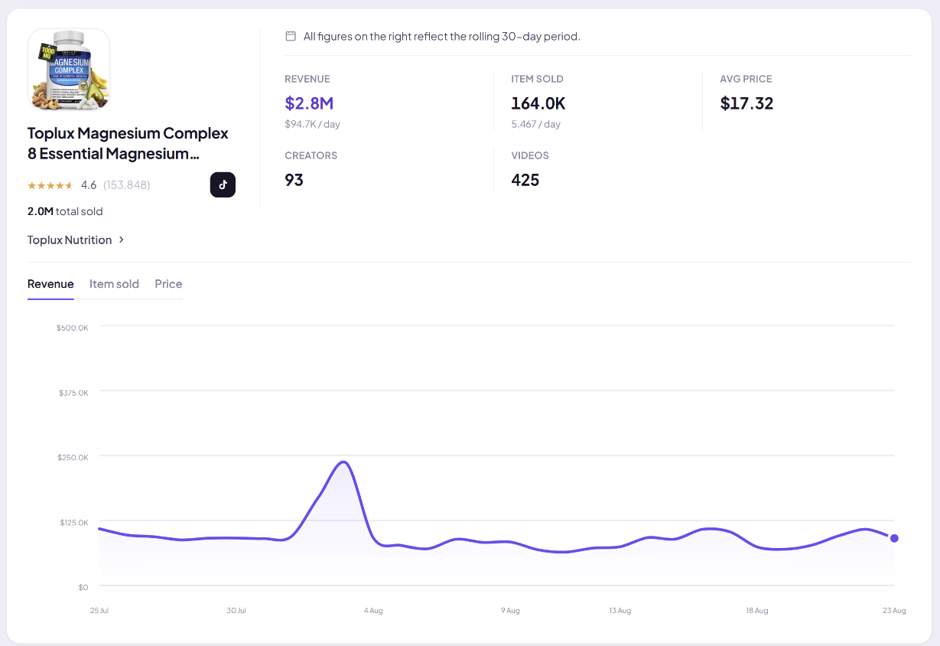Click the TikTok icon button
This screenshot has height=646, width=940.
[222, 185]
